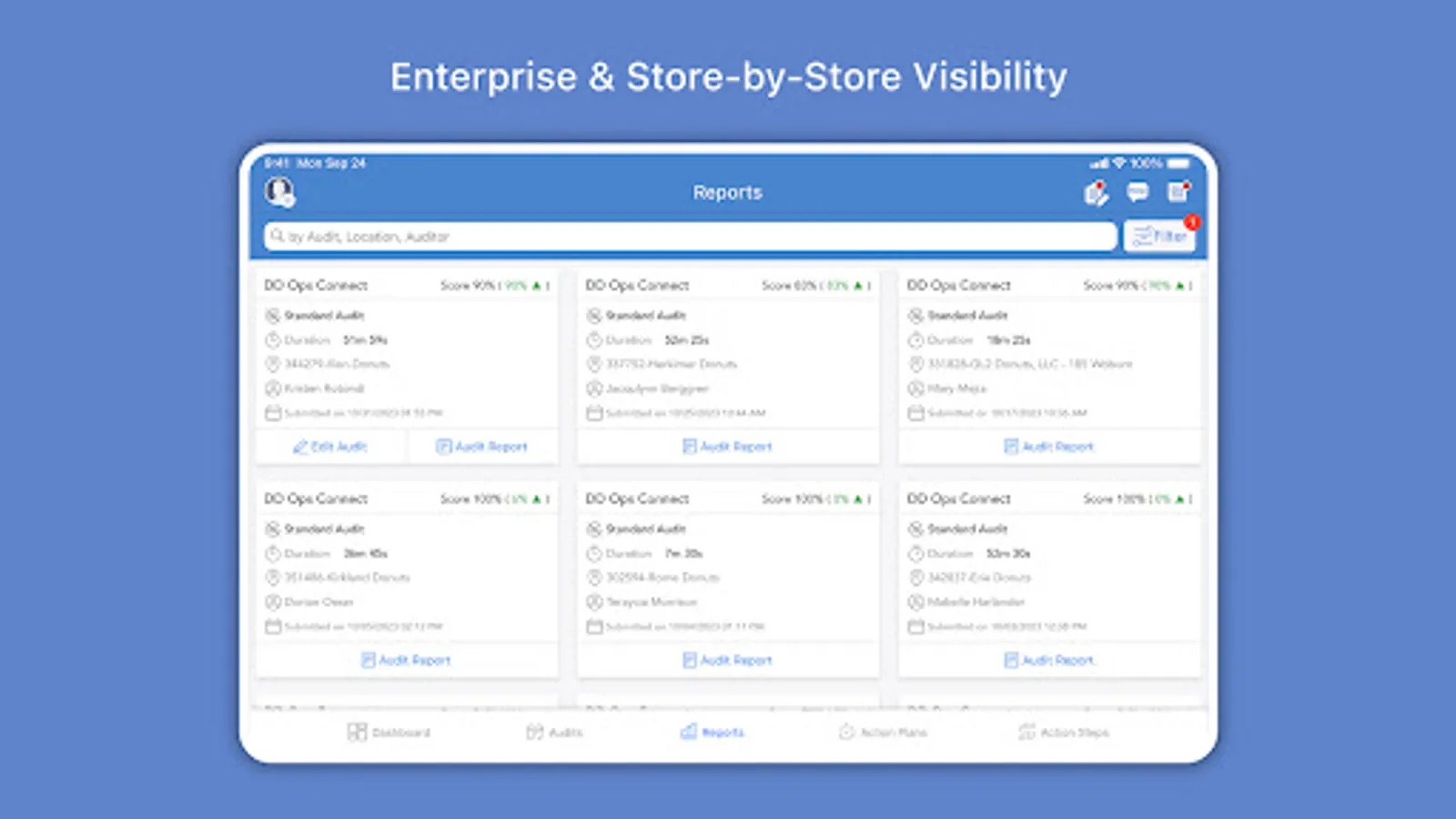Open Audit Report for Kirkland Donuts card
Image resolution: width=1456 pixels, height=819 pixels.
point(406,660)
